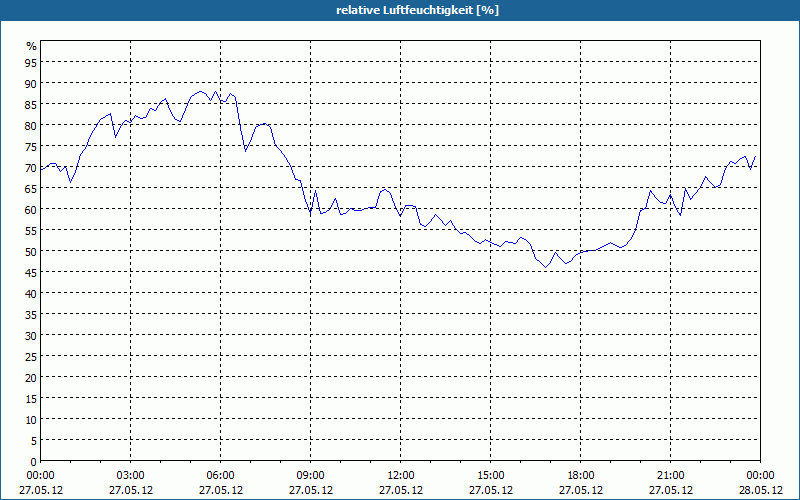The height and width of the screenshot is (500, 800).
Task: Select the 21:00 time axis label
Action: [670, 476]
